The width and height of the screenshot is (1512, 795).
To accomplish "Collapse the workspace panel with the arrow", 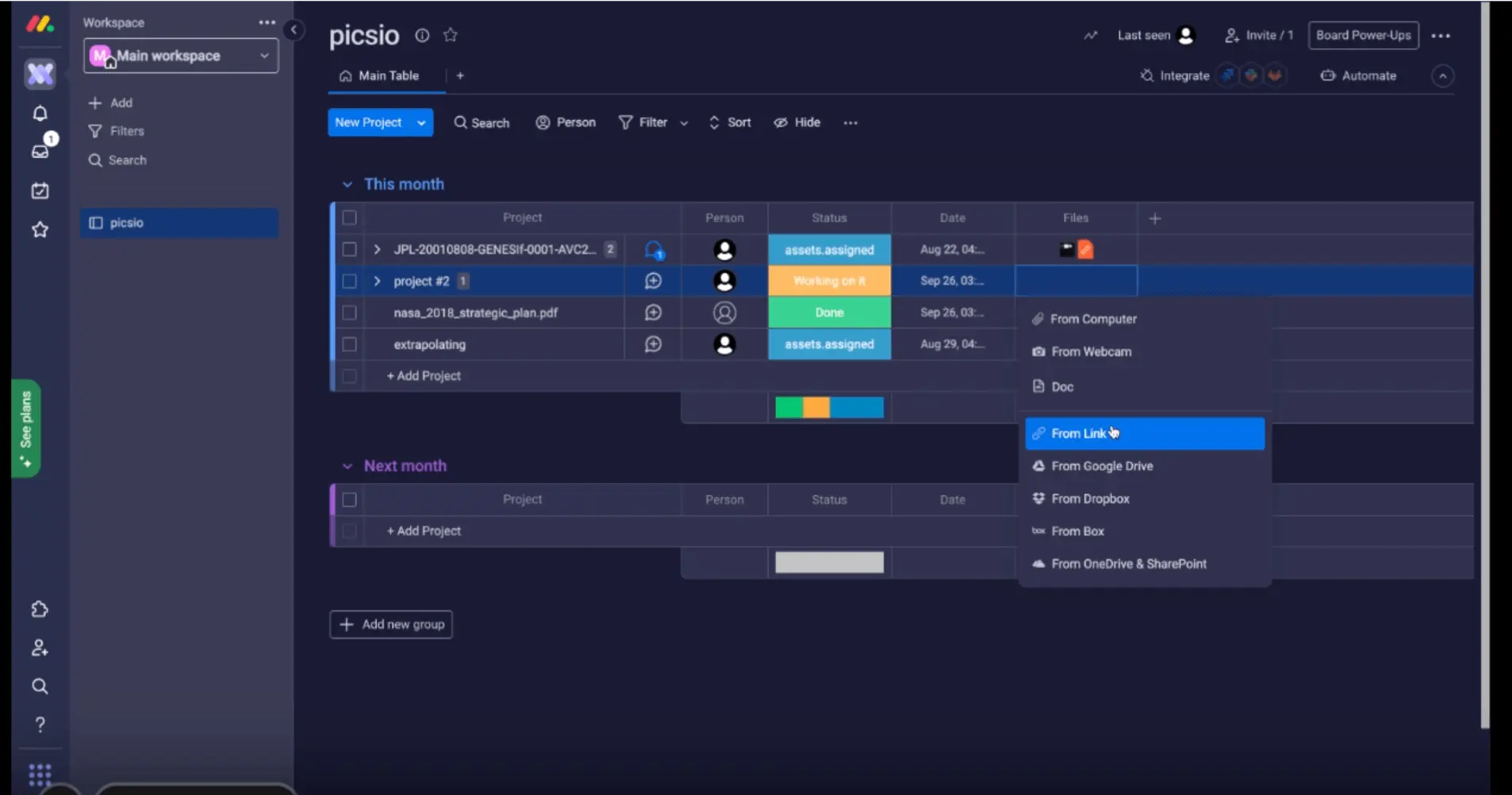I will tap(294, 30).
